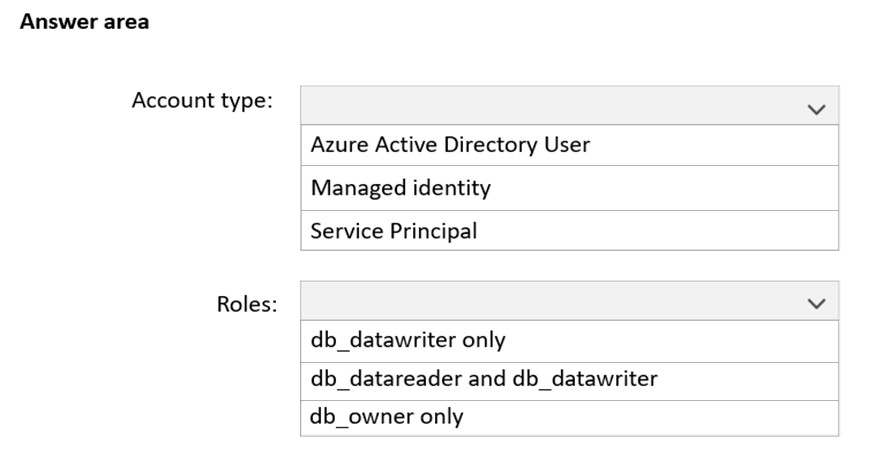Click the Roles label text
883x468 pixels.
(x=247, y=304)
